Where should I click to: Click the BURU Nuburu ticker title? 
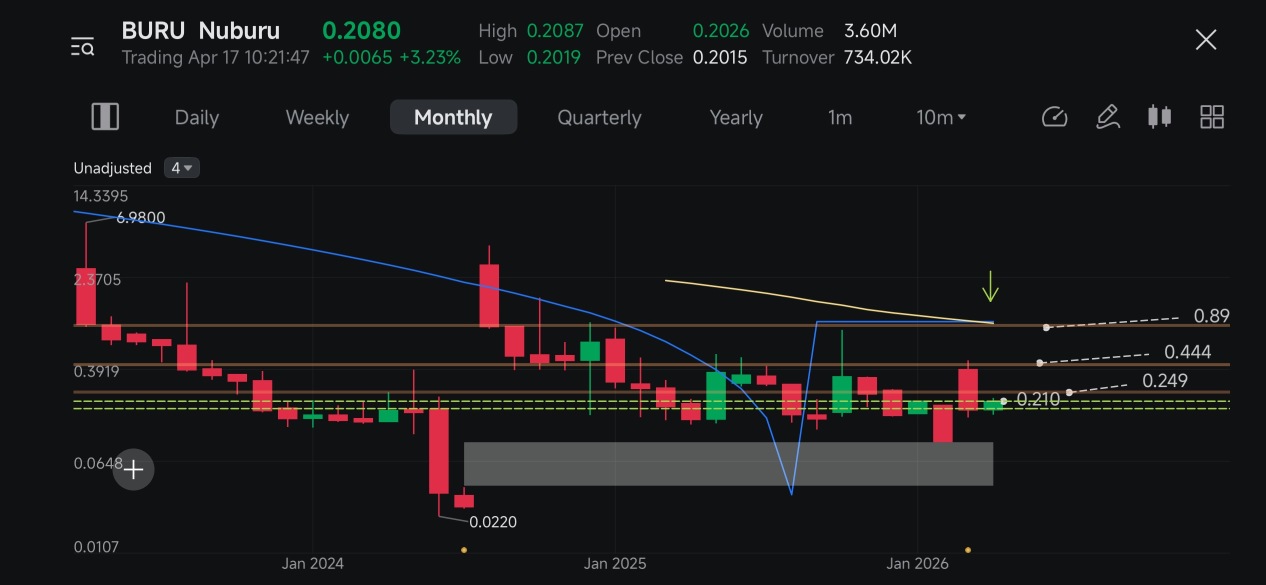tap(201, 31)
